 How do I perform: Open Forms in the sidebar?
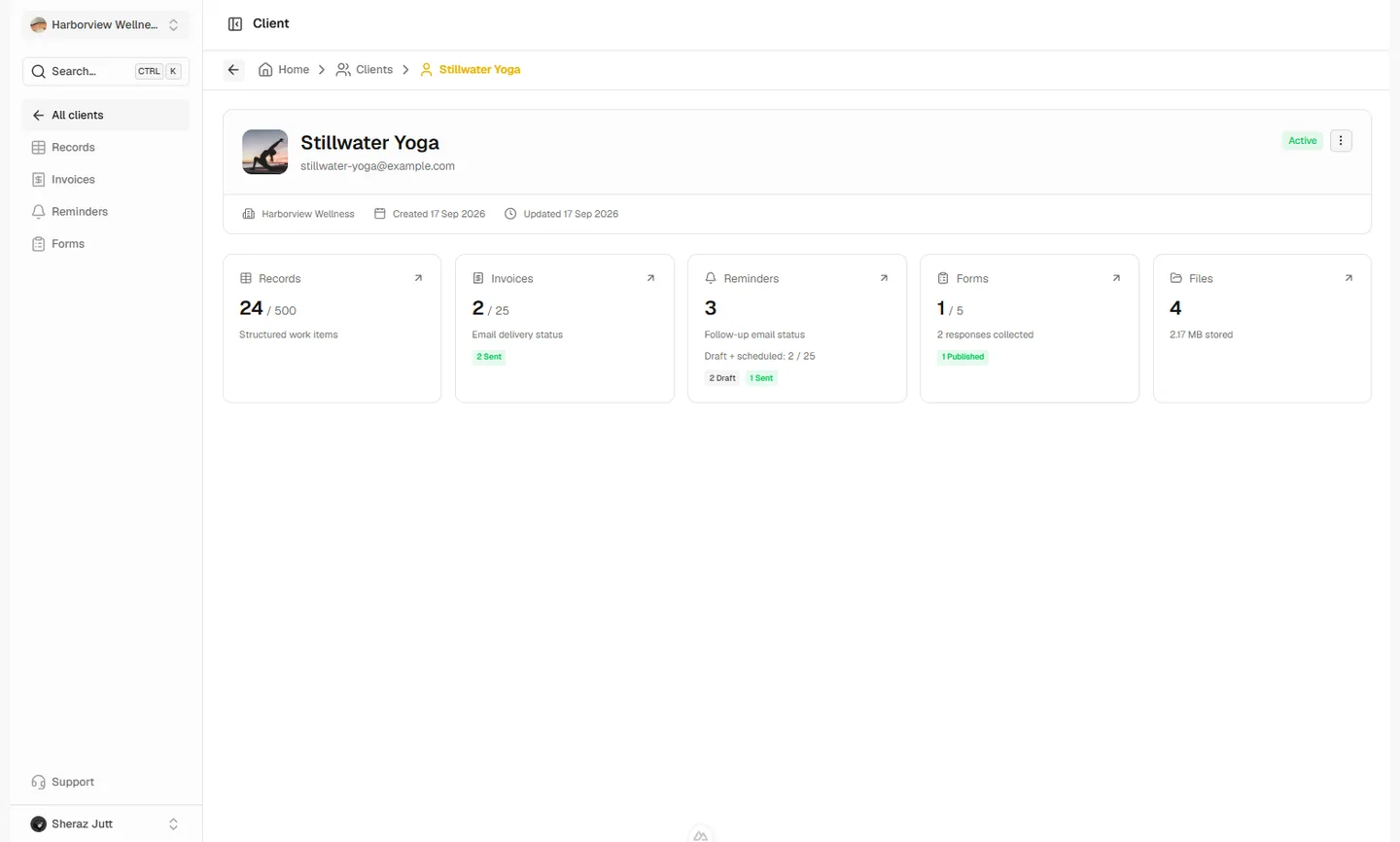[x=106, y=244]
